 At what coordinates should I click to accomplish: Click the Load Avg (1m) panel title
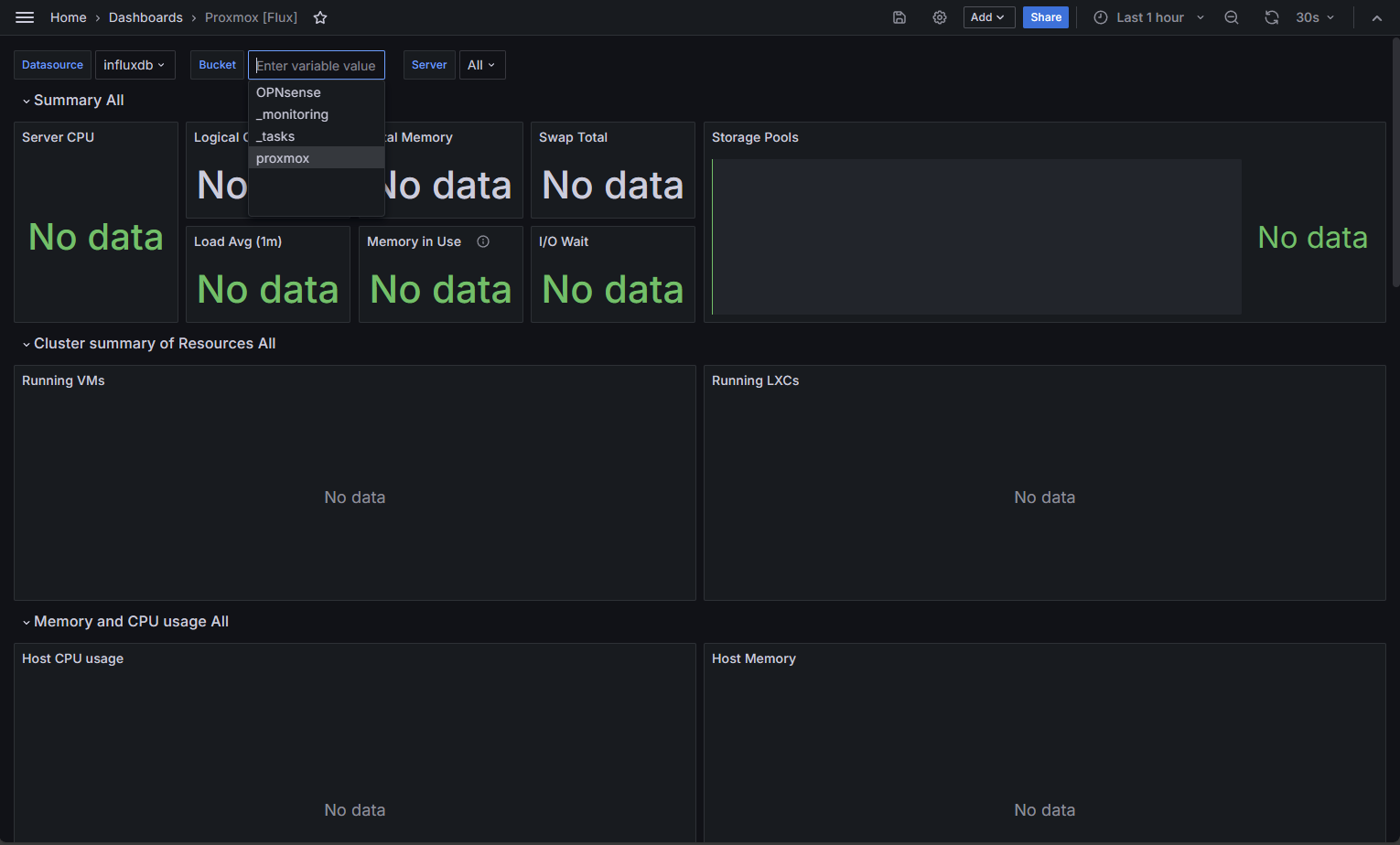[238, 241]
